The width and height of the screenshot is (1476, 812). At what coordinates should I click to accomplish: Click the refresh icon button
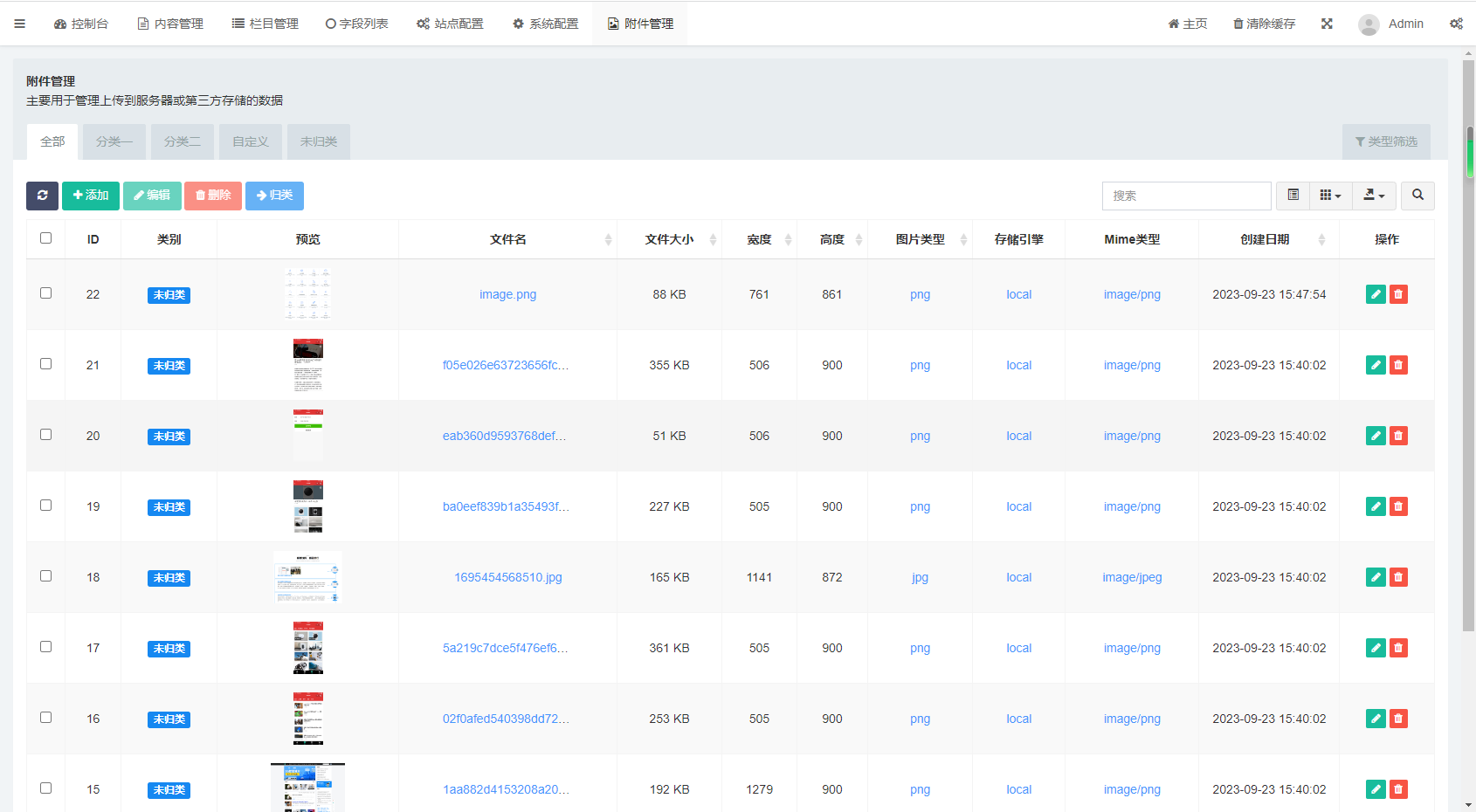42,196
